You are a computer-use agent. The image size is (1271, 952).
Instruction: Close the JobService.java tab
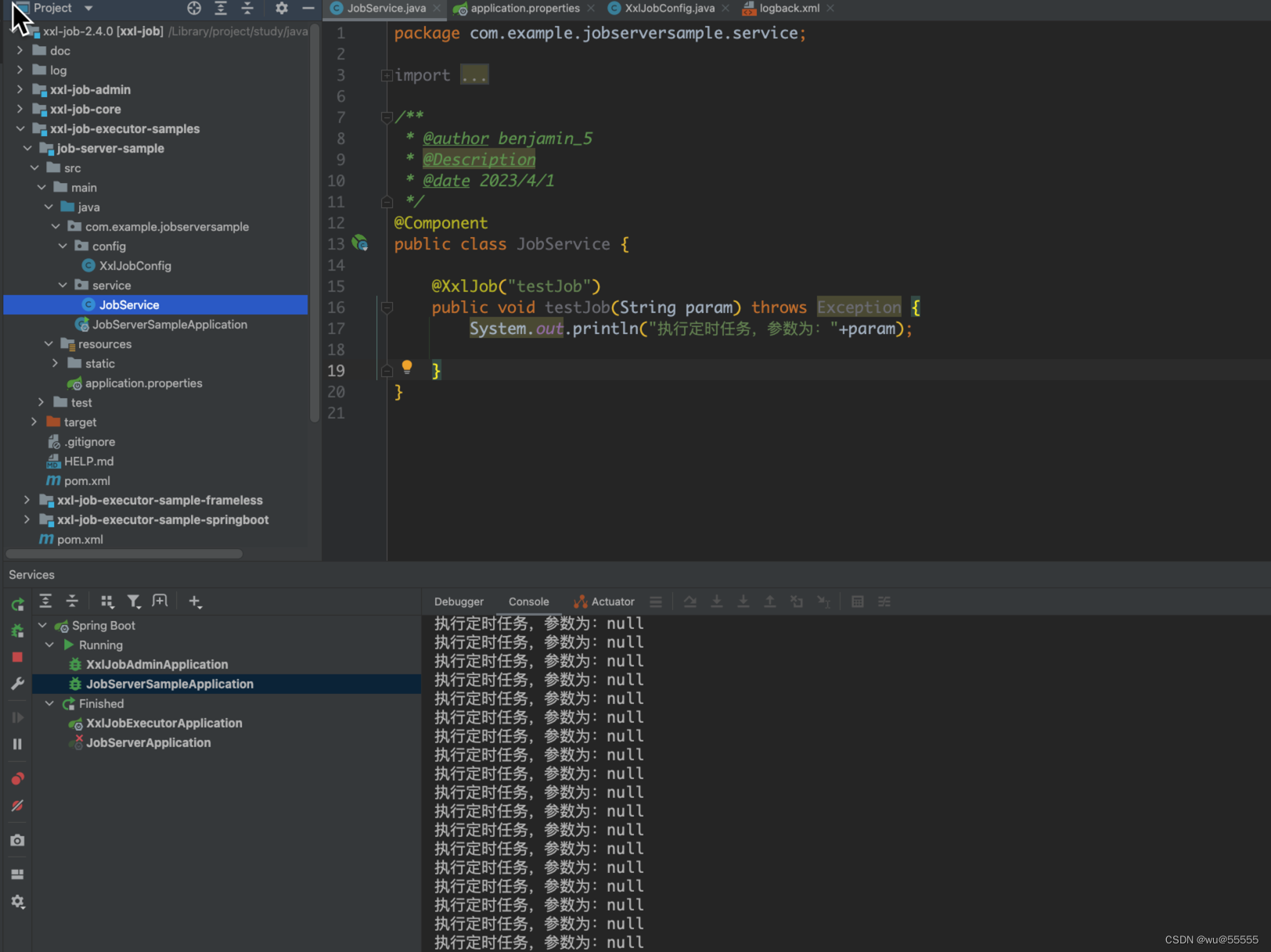[x=437, y=8]
